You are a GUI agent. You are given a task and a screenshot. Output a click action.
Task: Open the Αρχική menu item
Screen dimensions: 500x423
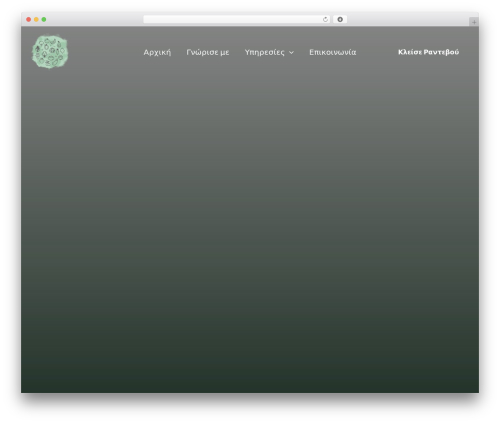(157, 52)
